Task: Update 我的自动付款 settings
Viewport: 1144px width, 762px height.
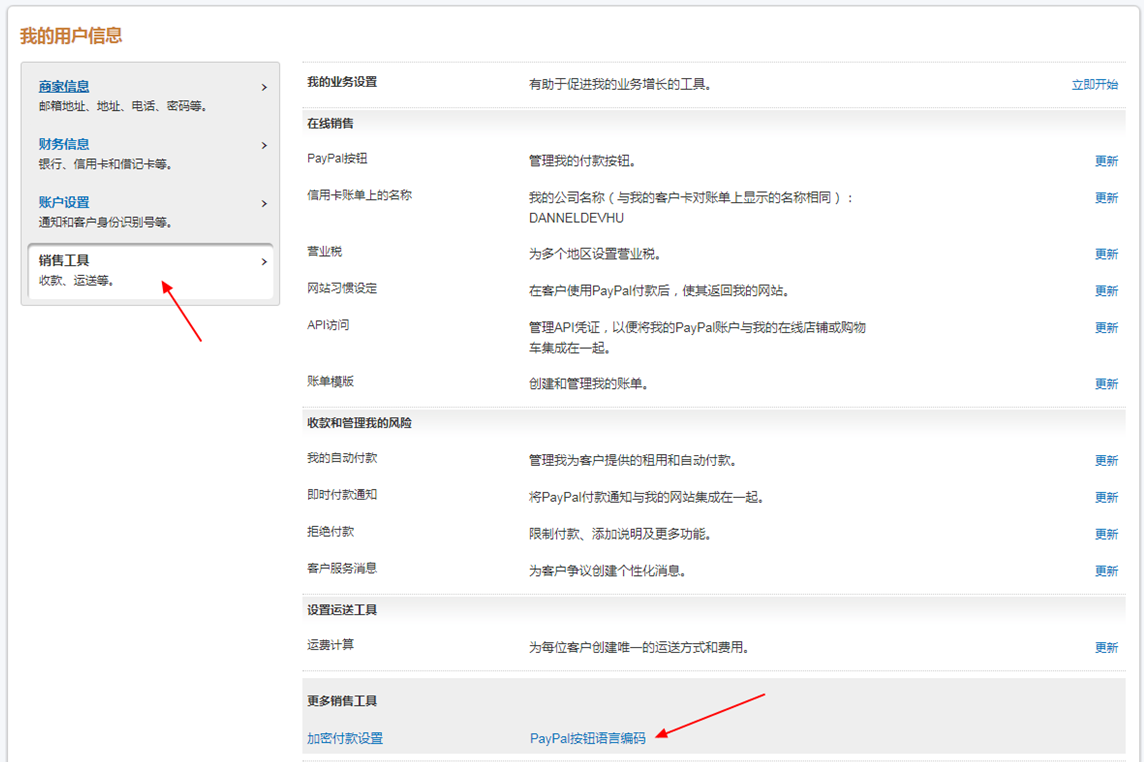Action: [x=1106, y=461]
